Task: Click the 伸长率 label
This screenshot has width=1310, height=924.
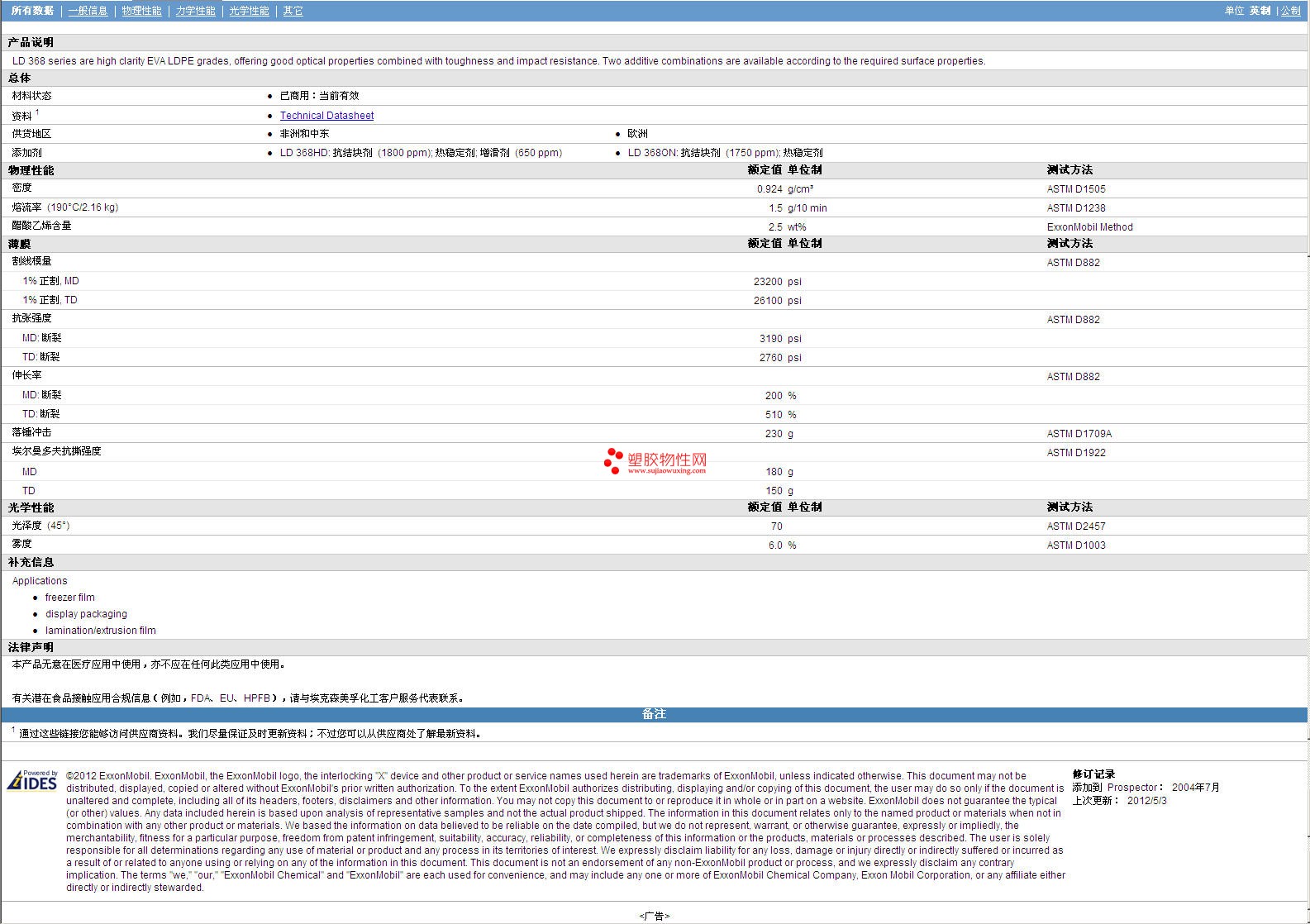Action: [26, 375]
